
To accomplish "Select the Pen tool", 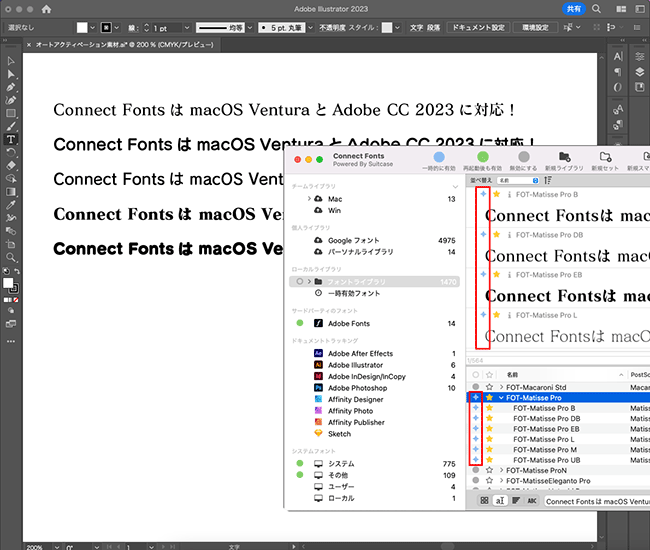I will [x=11, y=87].
